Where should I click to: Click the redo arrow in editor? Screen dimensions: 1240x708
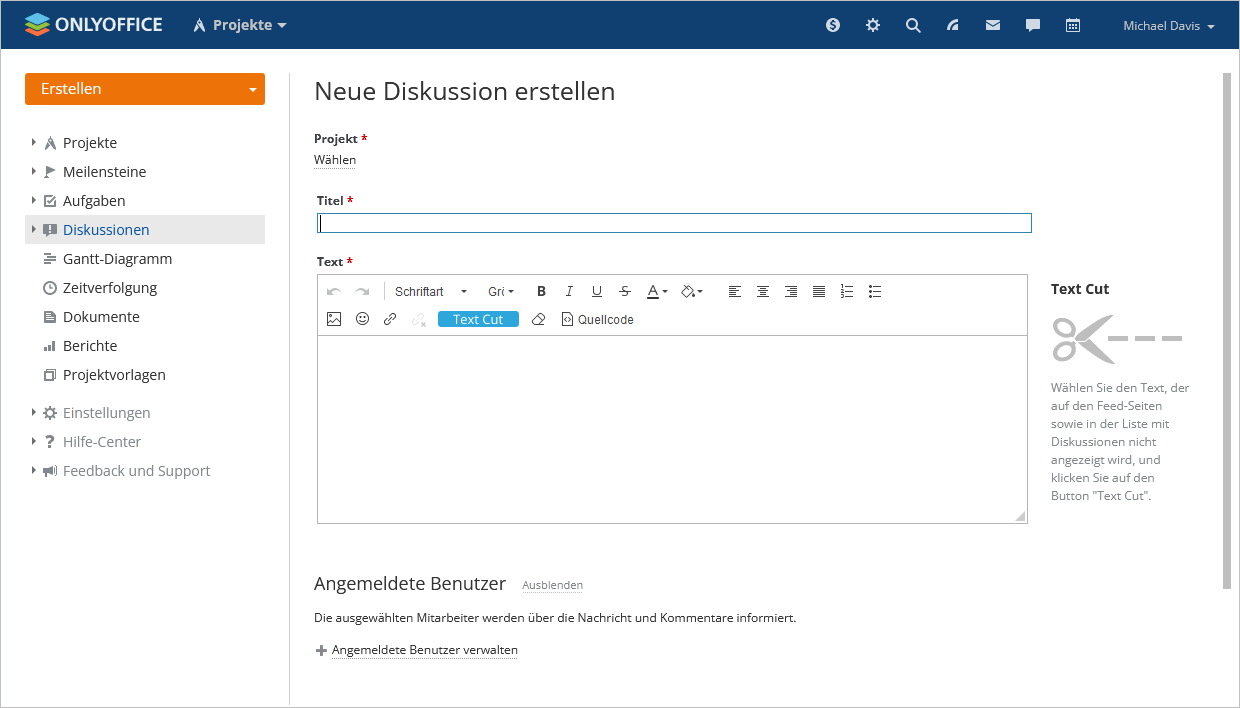tap(362, 291)
